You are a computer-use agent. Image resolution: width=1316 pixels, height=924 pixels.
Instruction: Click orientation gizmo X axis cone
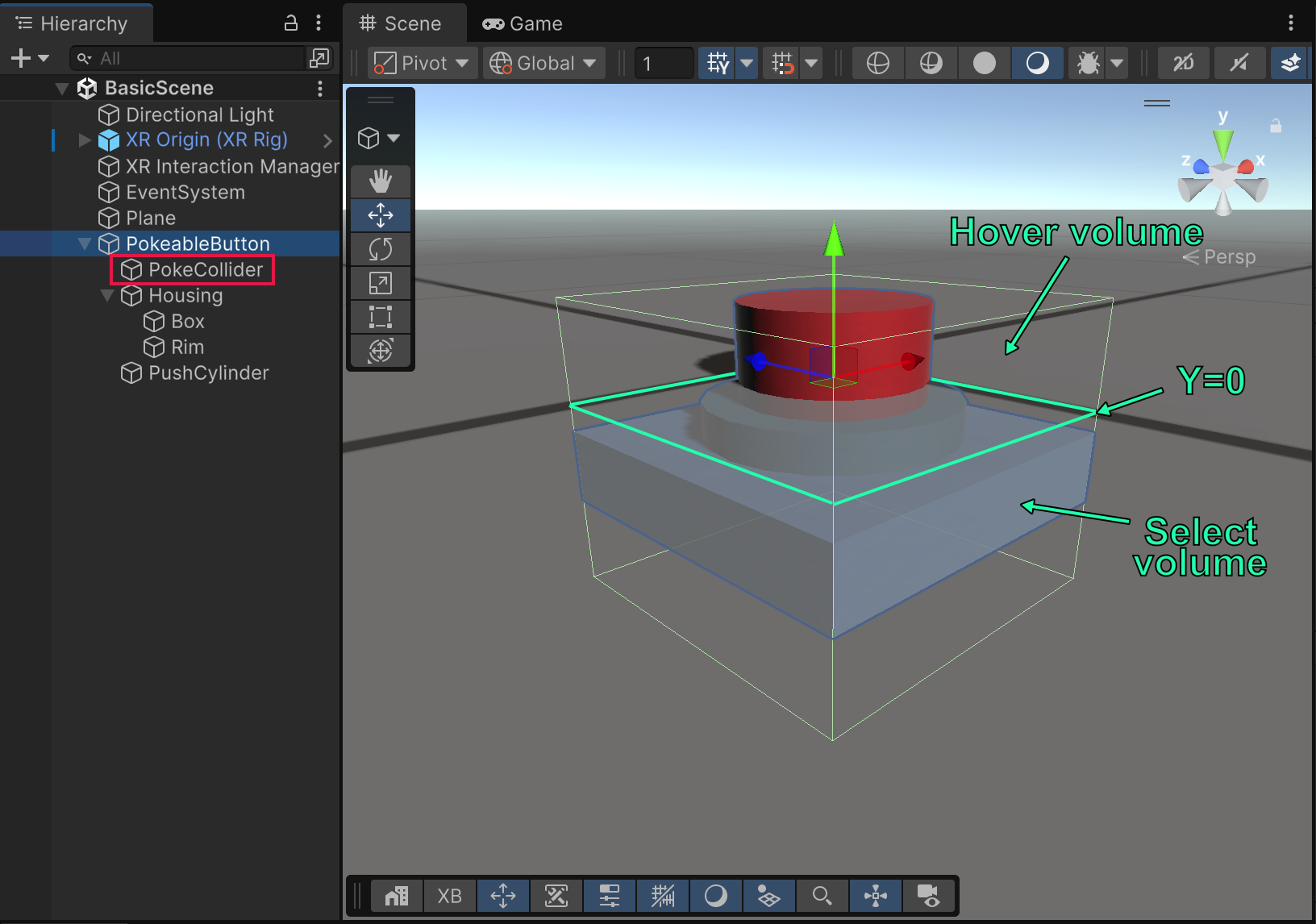pos(1247,166)
